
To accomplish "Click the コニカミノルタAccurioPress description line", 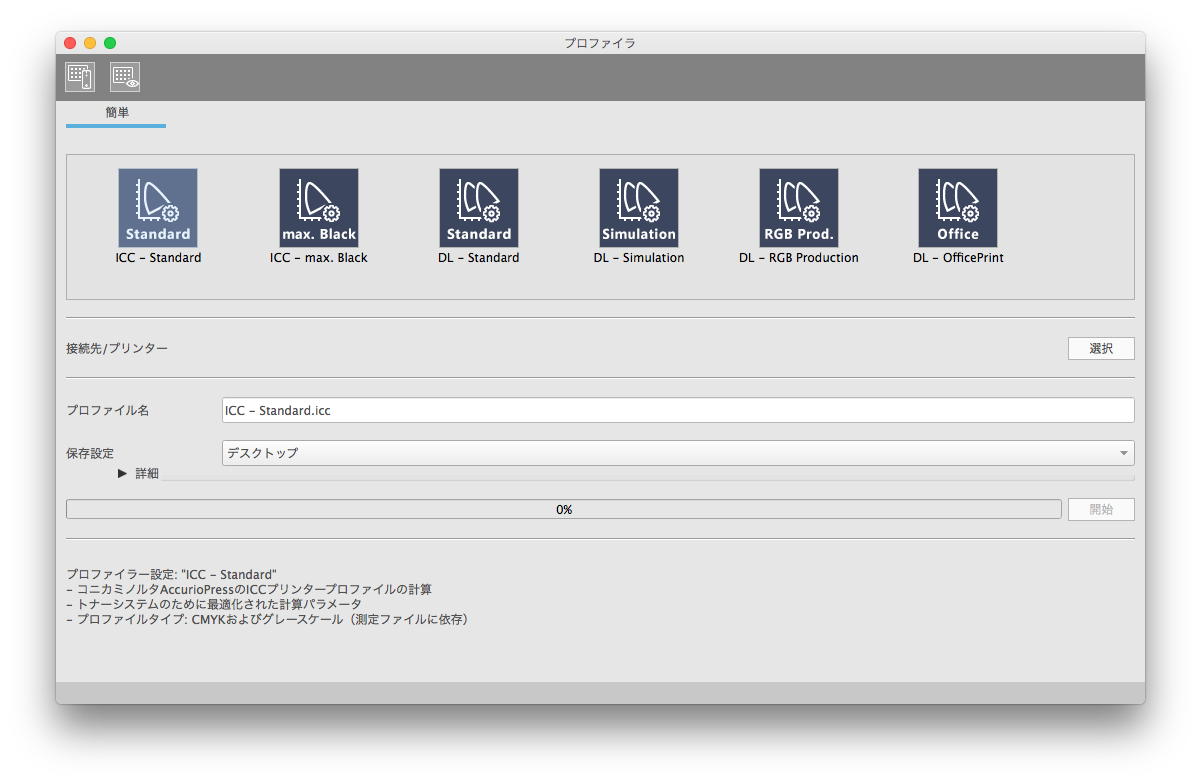I will pos(249,590).
